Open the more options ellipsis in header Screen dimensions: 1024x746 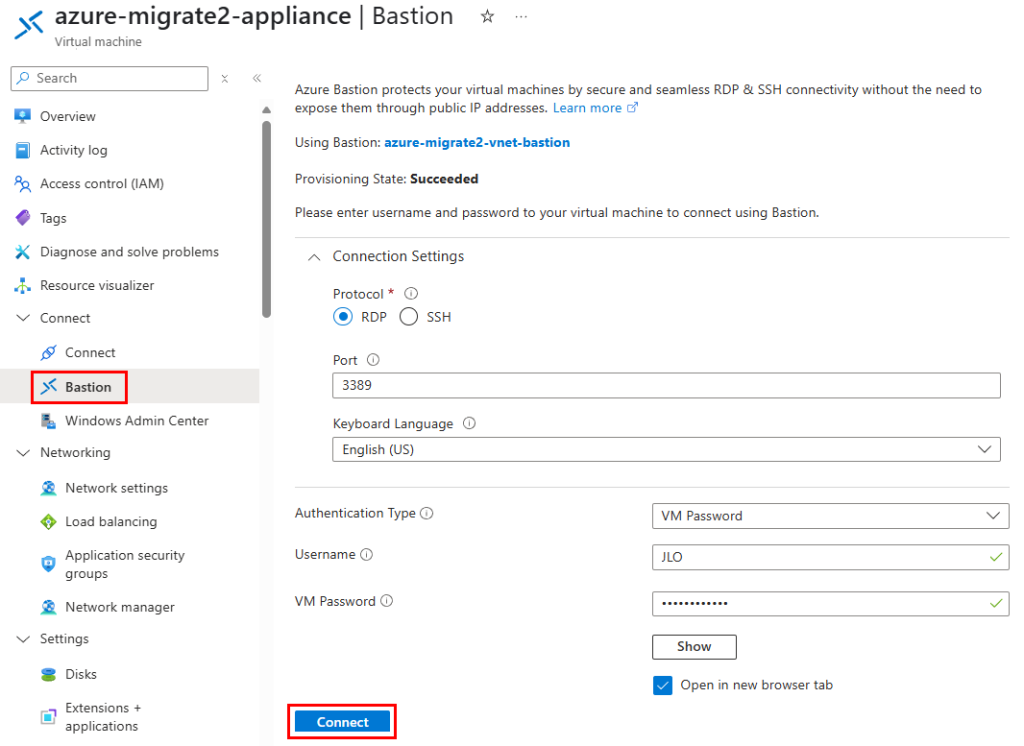(x=520, y=16)
